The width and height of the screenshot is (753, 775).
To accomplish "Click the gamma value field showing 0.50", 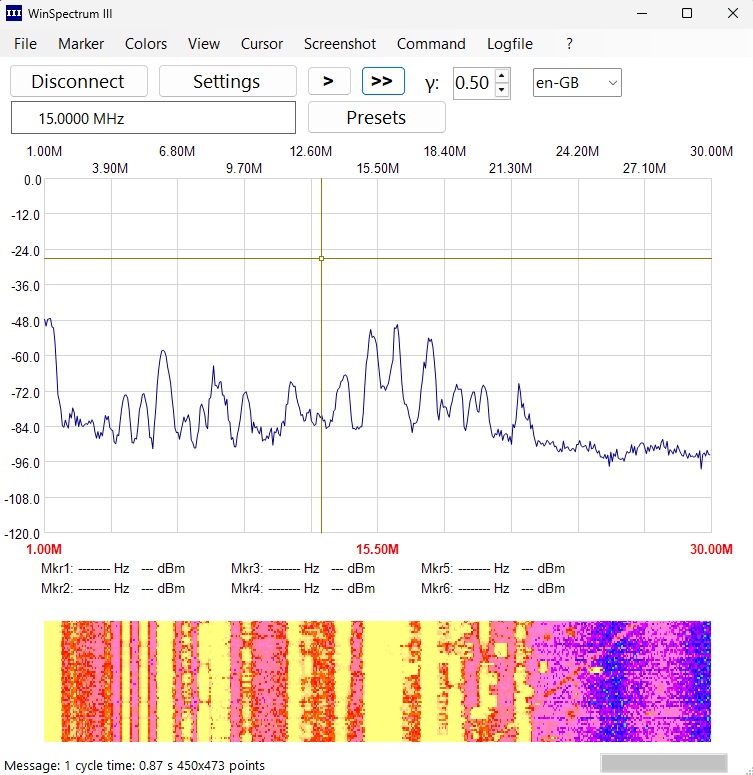I will click(x=472, y=83).
